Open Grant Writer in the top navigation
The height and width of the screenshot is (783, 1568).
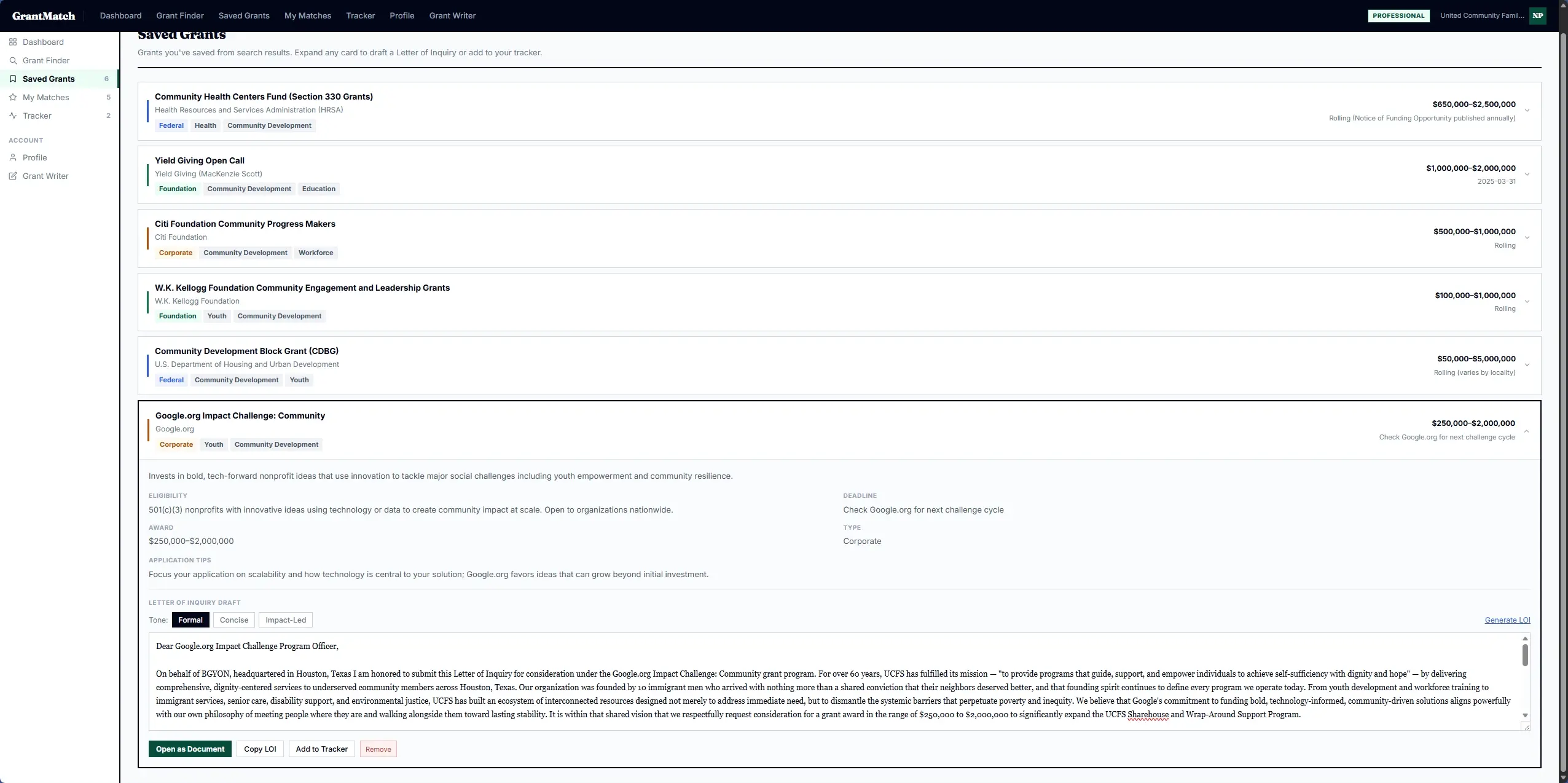452,16
